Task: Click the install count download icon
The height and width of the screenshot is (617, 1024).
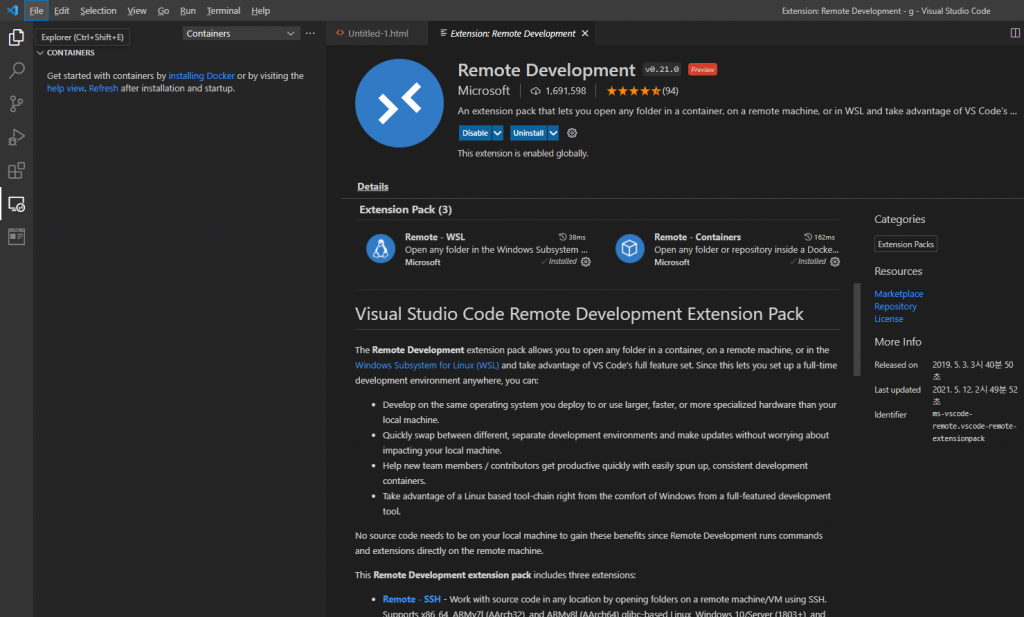Action: point(536,91)
